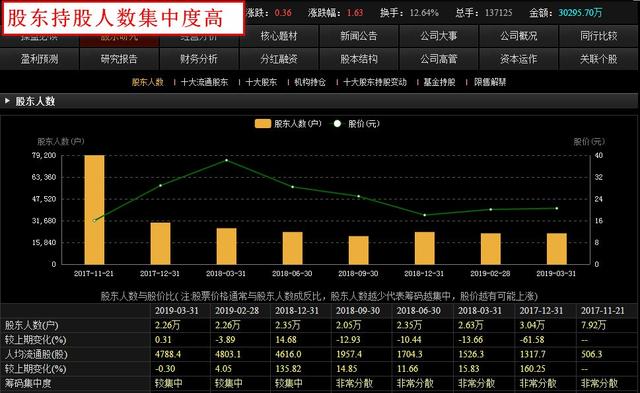The image size is (640, 393).
Task: Open the 资本运作 tab
Action: pos(519,59)
